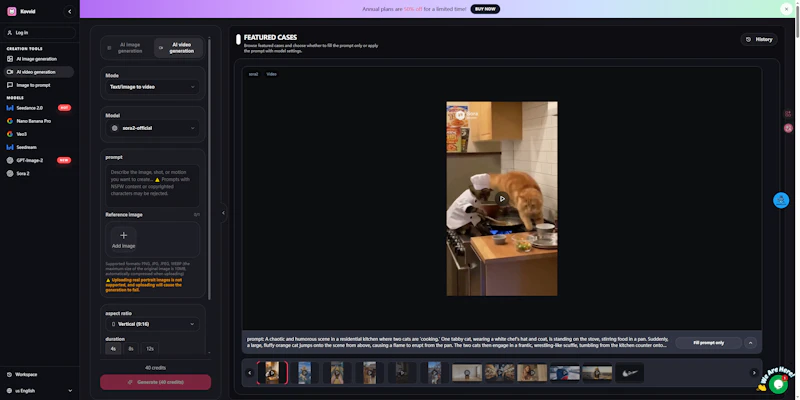The image size is (800, 400).
Task: Click the sora2-official model icon in the dropdown
Action: tap(115, 128)
